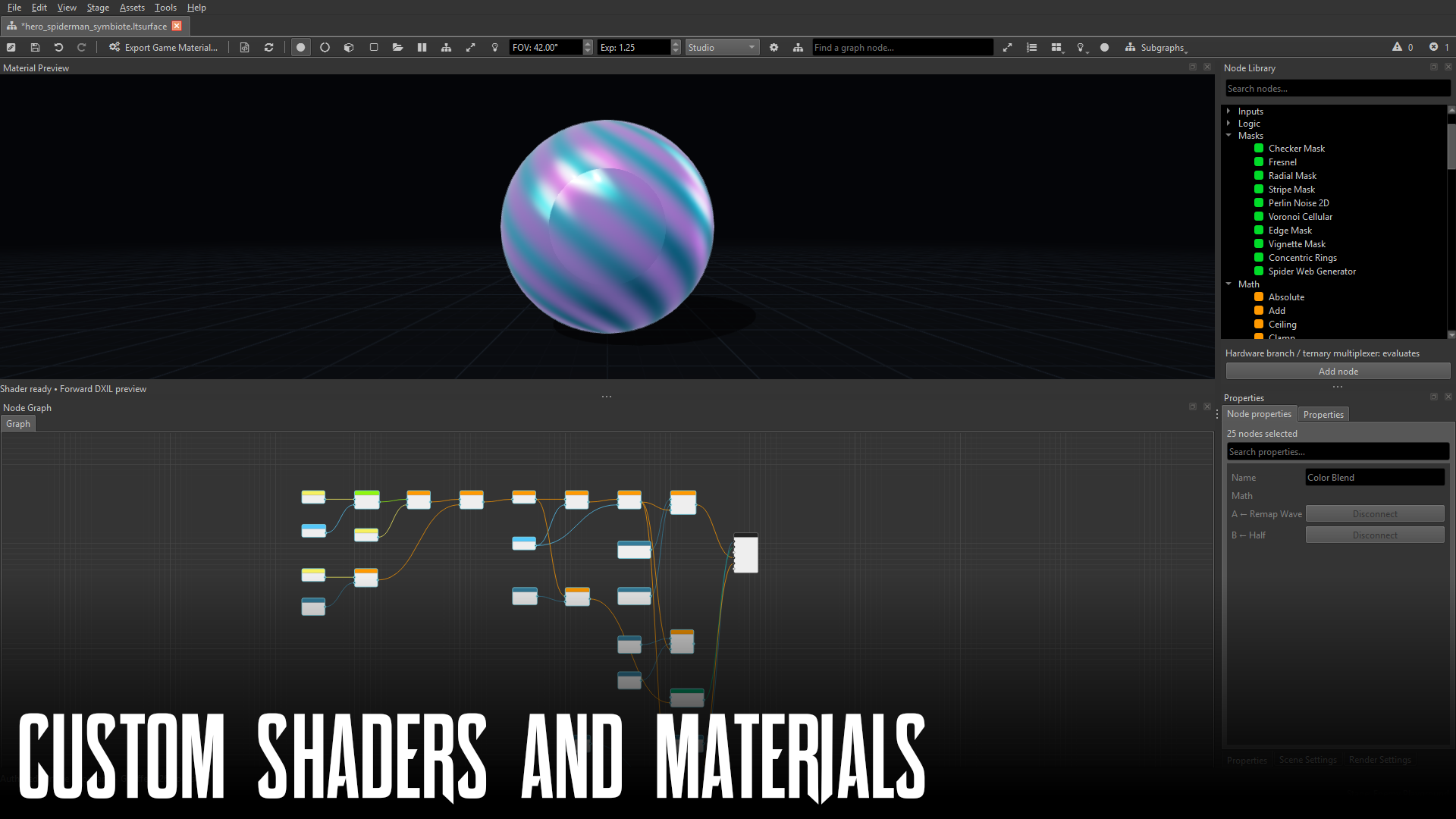Select the cube preview mesh icon
Image resolution: width=1456 pixels, height=819 pixels.
click(x=349, y=47)
